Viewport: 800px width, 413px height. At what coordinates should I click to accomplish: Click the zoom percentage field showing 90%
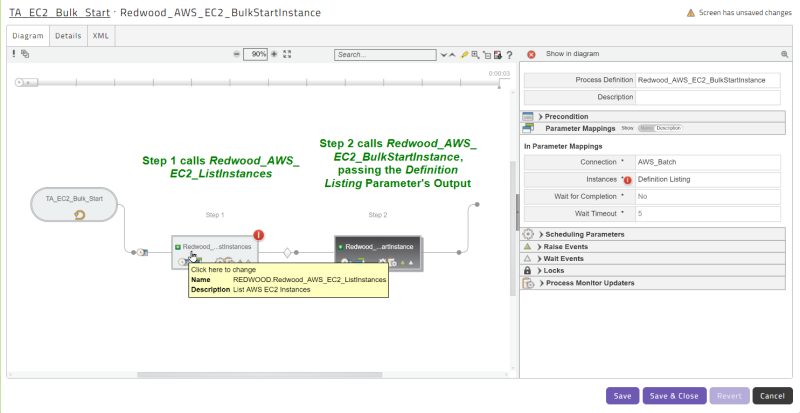(x=255, y=54)
